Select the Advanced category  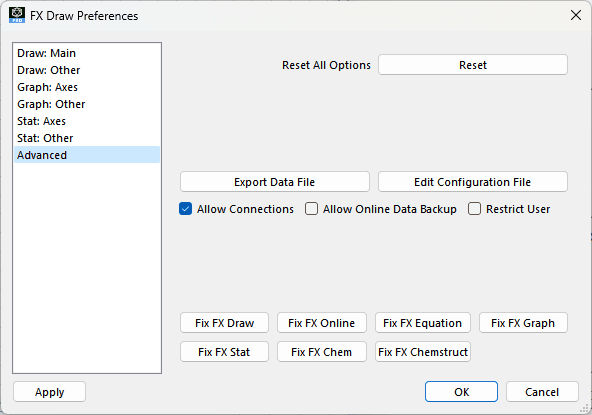(x=87, y=155)
